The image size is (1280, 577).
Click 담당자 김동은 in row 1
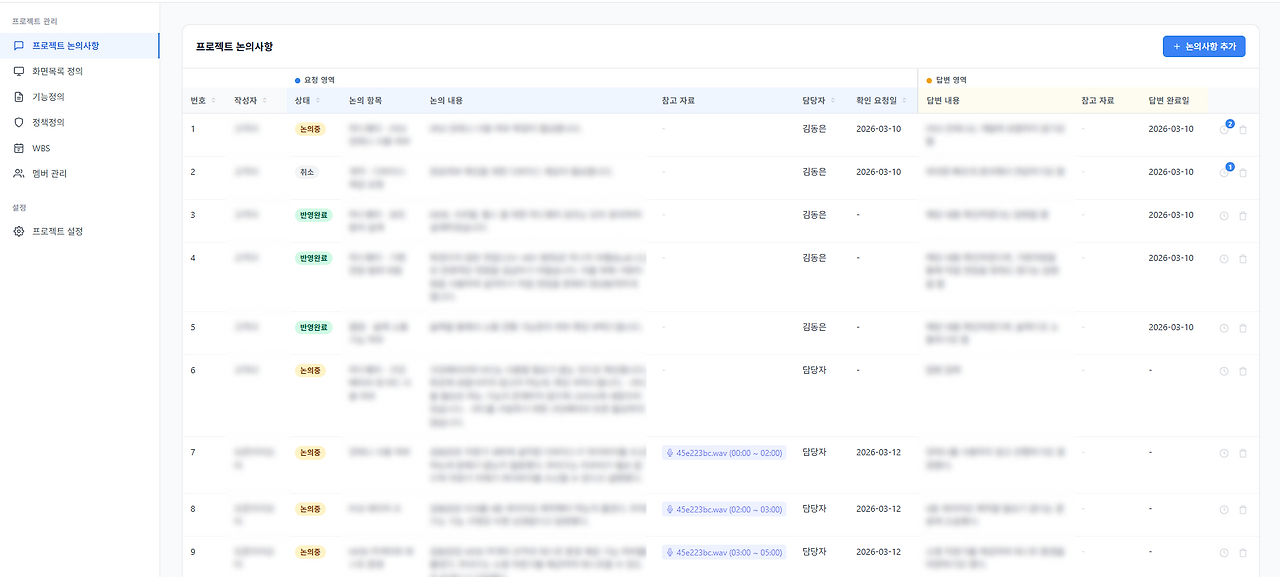[x=814, y=129]
